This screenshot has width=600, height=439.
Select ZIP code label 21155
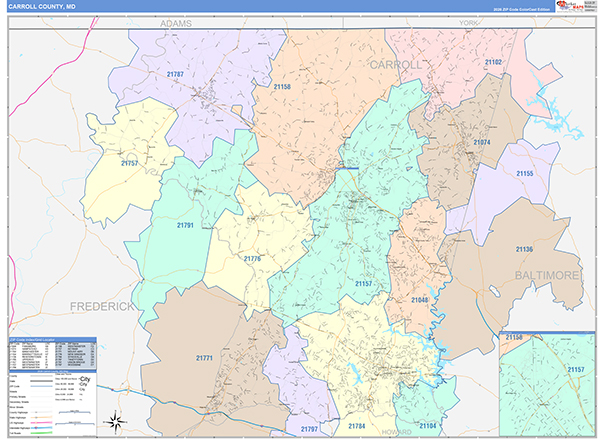(525, 173)
